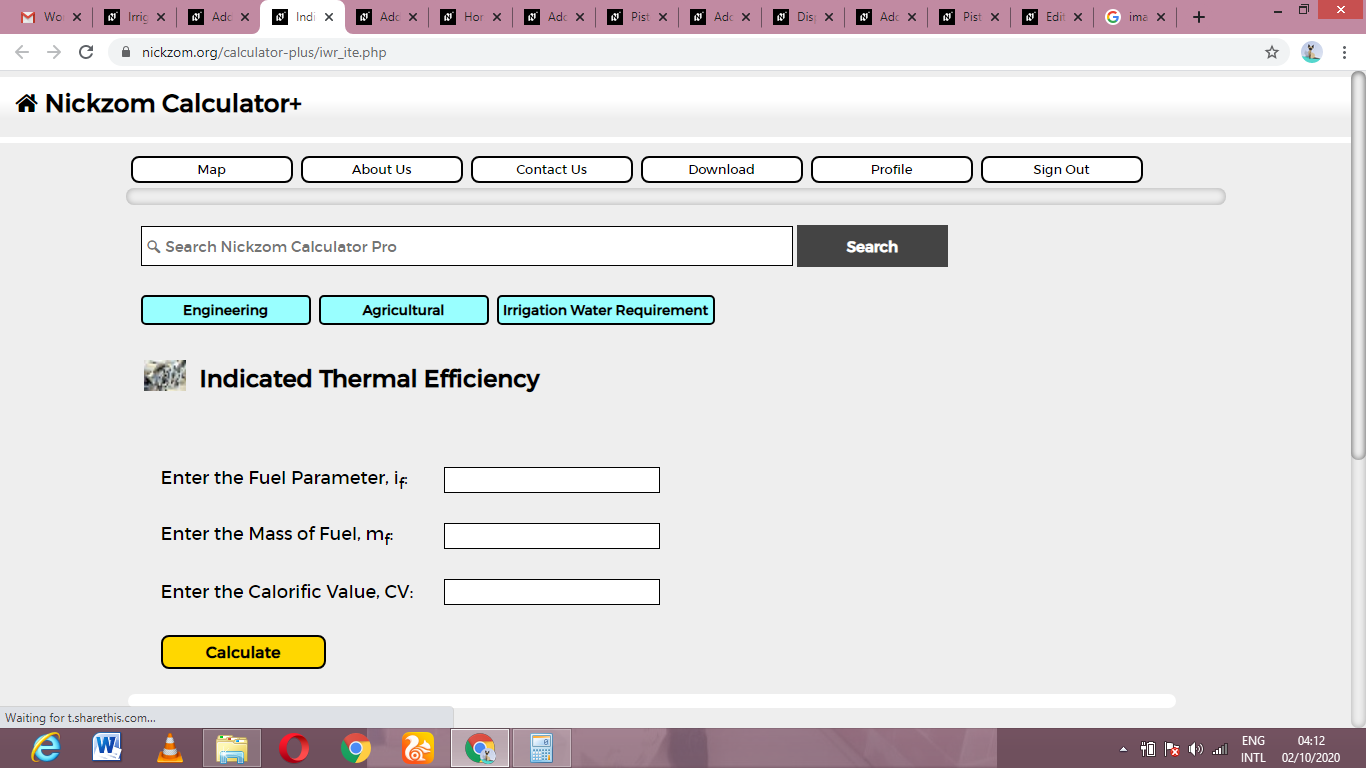This screenshot has width=1366, height=768.
Task: Focus the Calorific Value input box
Action: coord(552,592)
